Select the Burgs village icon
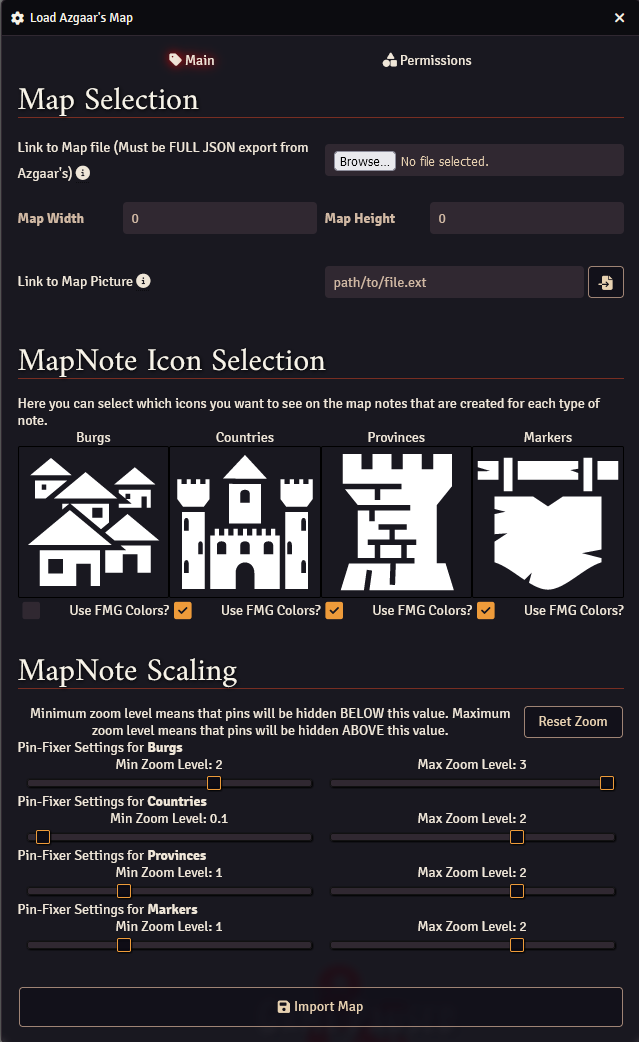 (94, 522)
